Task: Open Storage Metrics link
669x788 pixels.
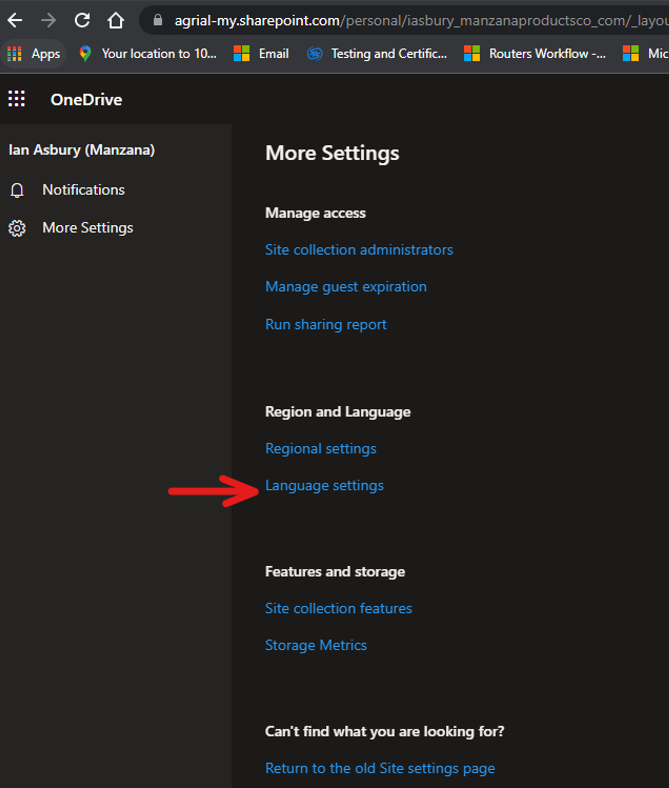Action: (x=316, y=645)
